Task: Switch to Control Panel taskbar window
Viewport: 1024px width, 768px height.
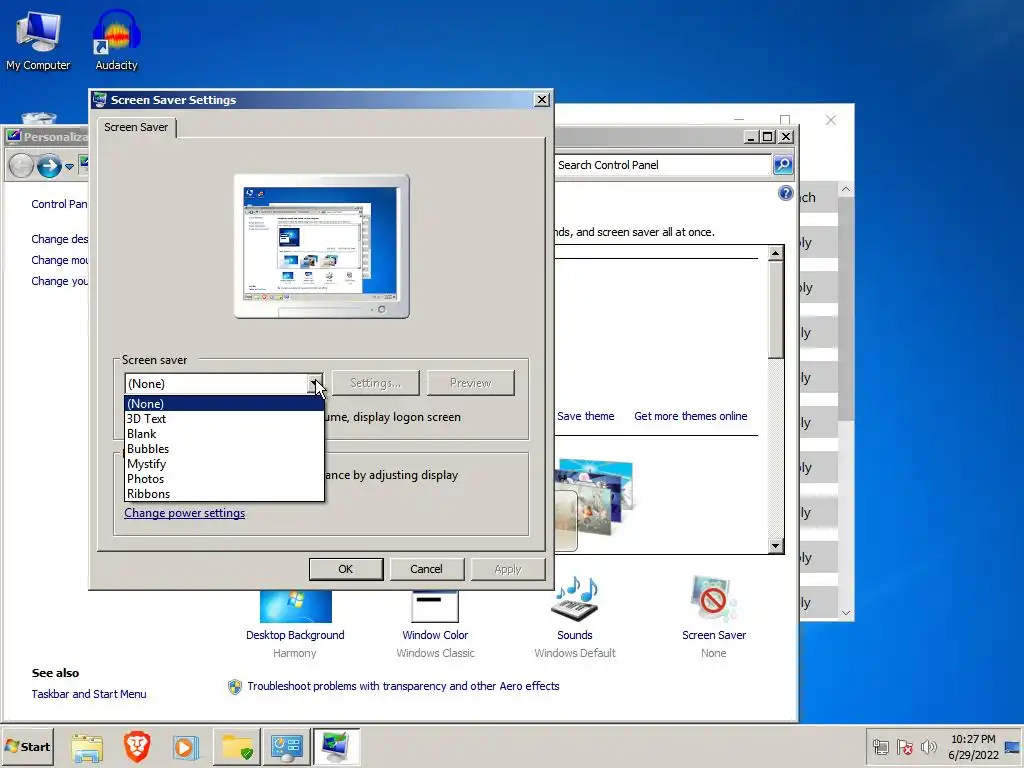Action: [287, 747]
